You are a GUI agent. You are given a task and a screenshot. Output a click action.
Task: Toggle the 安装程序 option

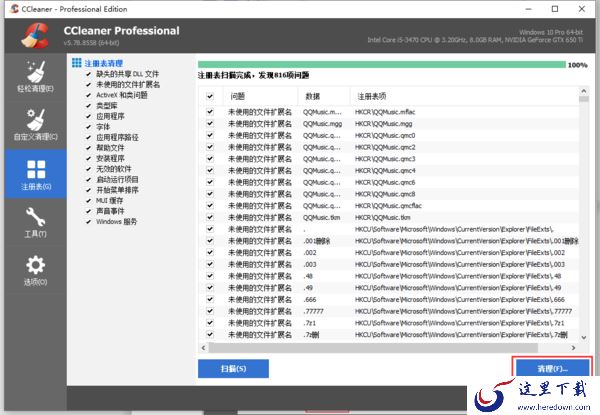[x=88, y=158]
